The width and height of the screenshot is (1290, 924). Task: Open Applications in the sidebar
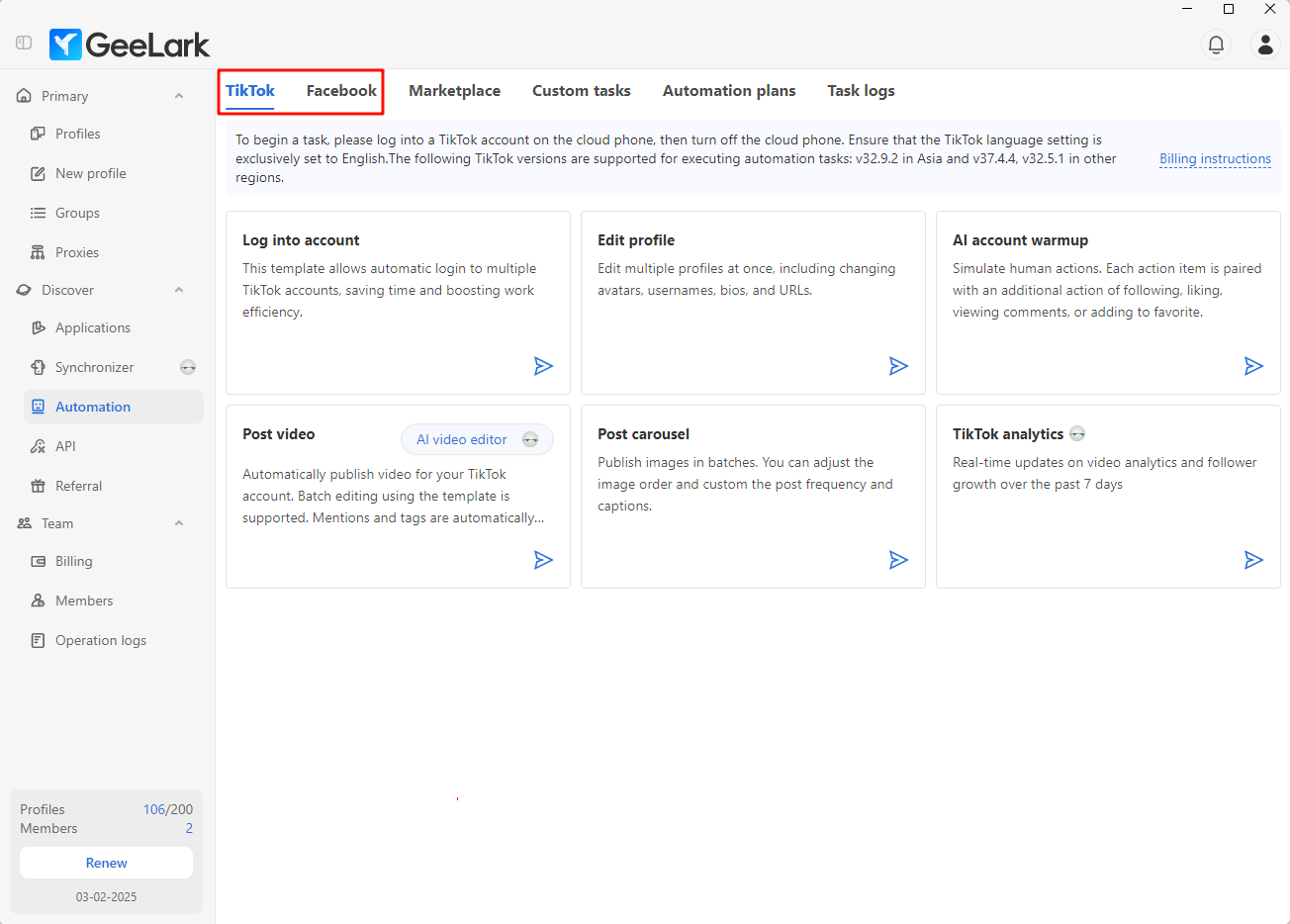114,327
